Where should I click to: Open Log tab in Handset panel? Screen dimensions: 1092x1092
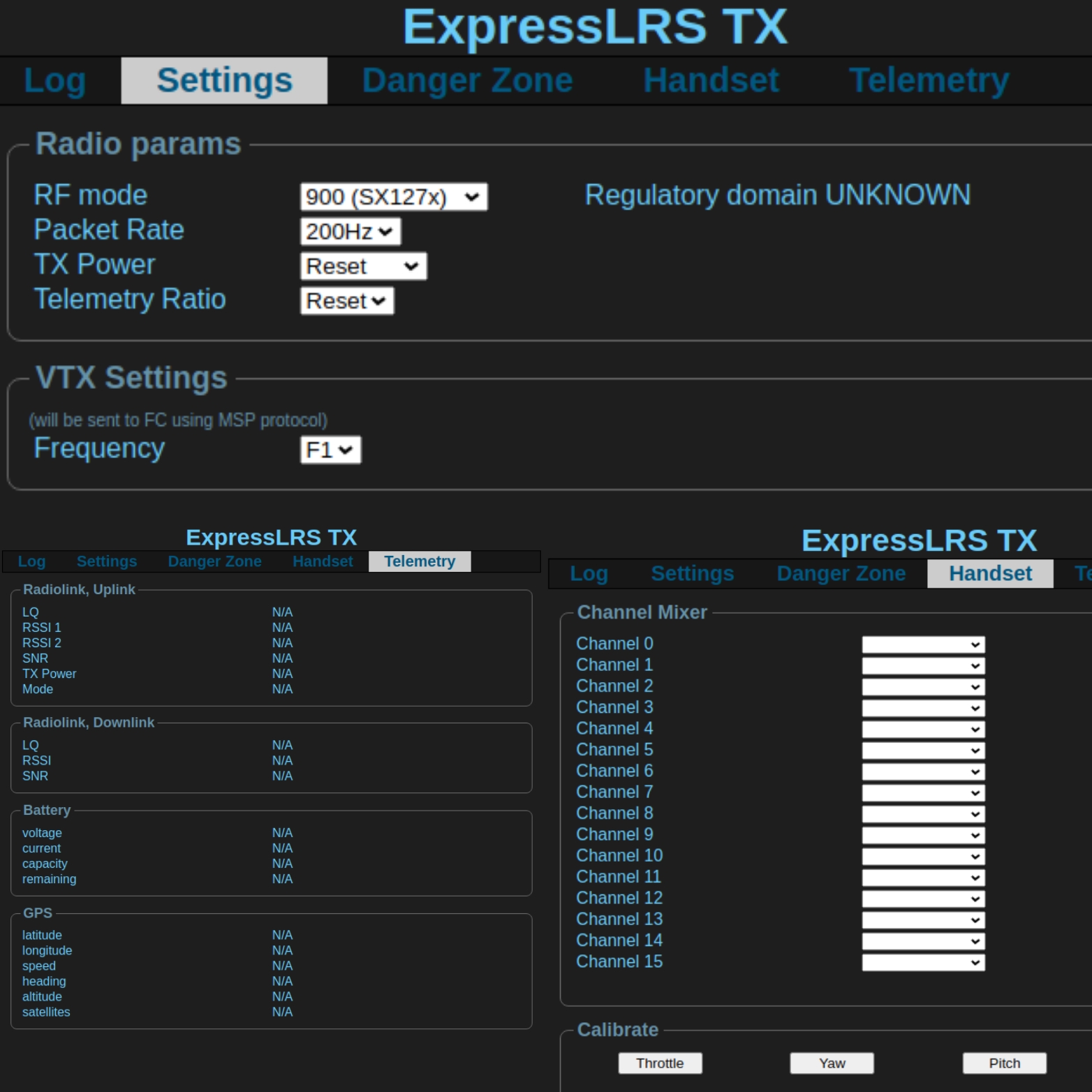tap(589, 573)
